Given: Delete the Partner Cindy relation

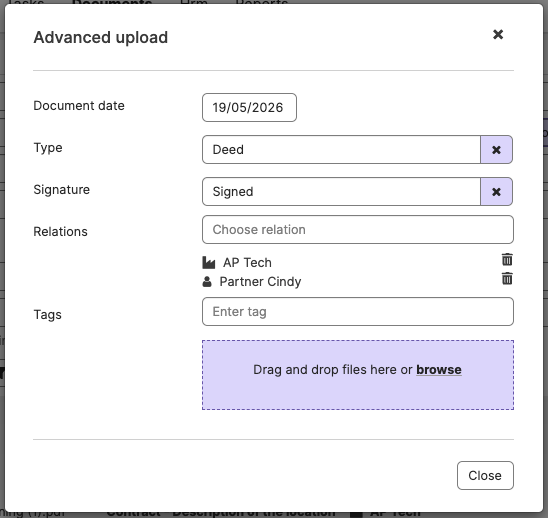Looking at the screenshot, I should tap(507, 279).
